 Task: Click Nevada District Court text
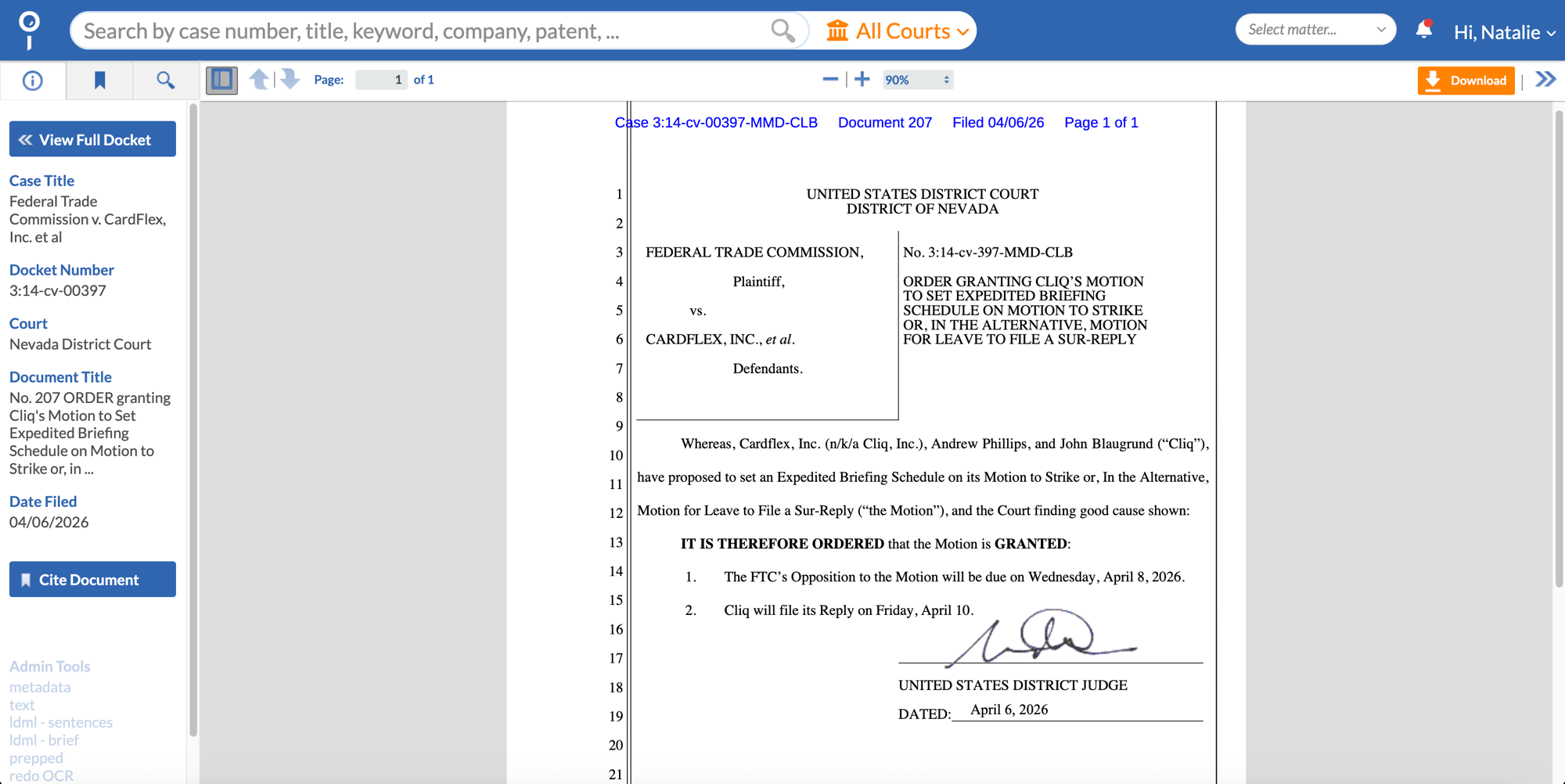[x=81, y=344]
